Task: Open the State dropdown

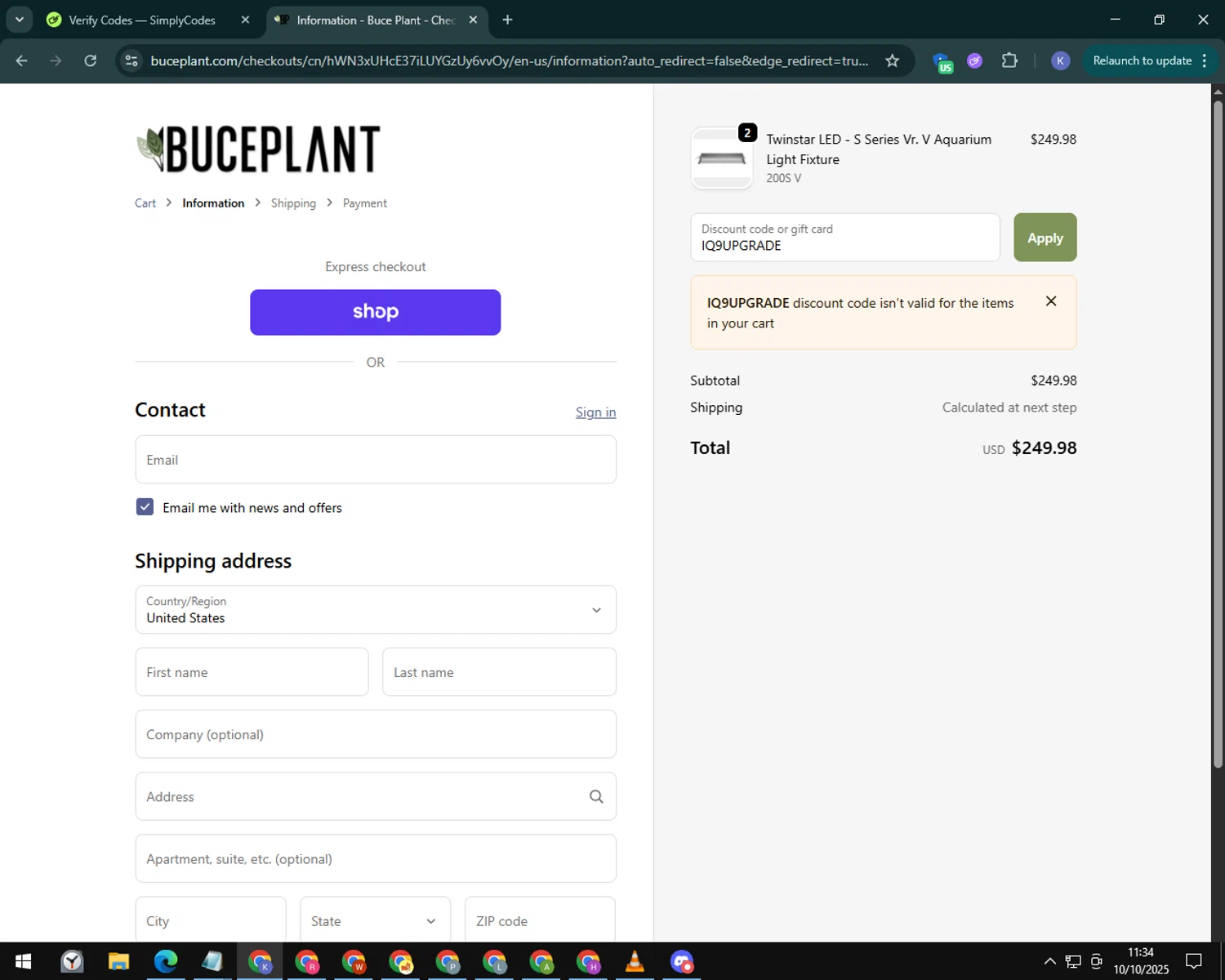Action: pyautogui.click(x=375, y=920)
